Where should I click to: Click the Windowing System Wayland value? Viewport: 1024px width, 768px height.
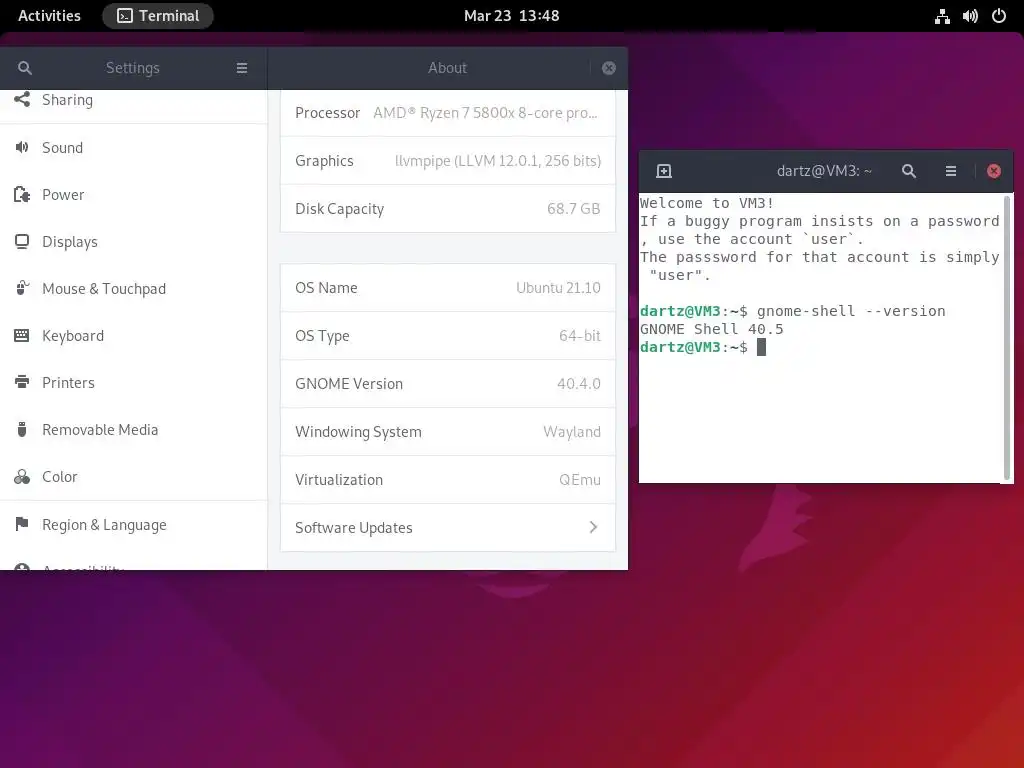click(x=571, y=432)
